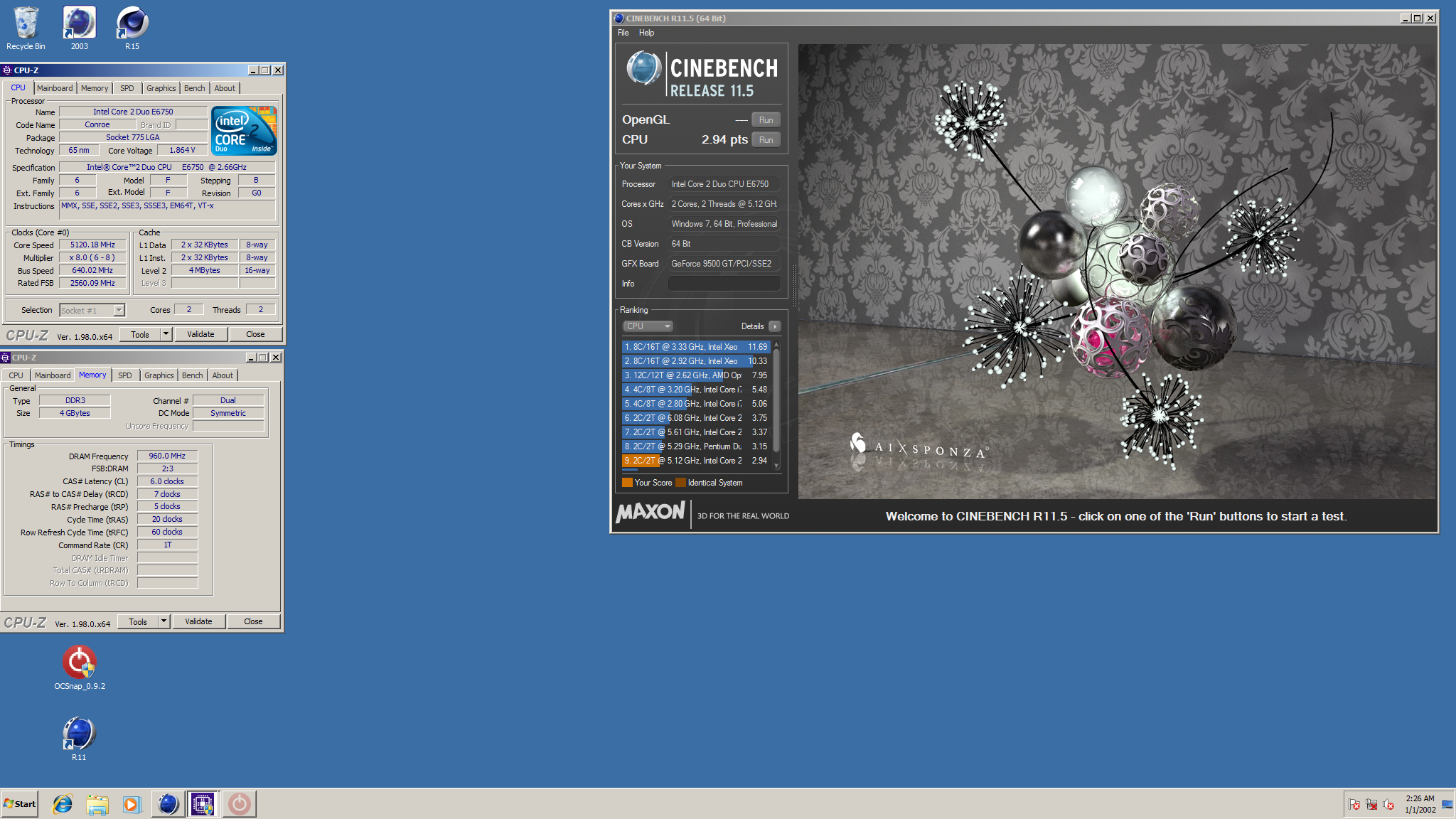Open Bench tab in lower CPU-Z window

pyautogui.click(x=193, y=375)
